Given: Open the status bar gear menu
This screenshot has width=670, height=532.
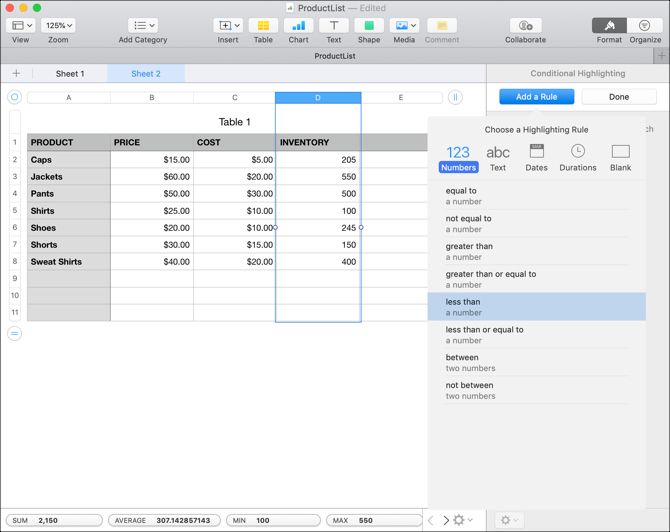Looking at the screenshot, I should point(463,520).
